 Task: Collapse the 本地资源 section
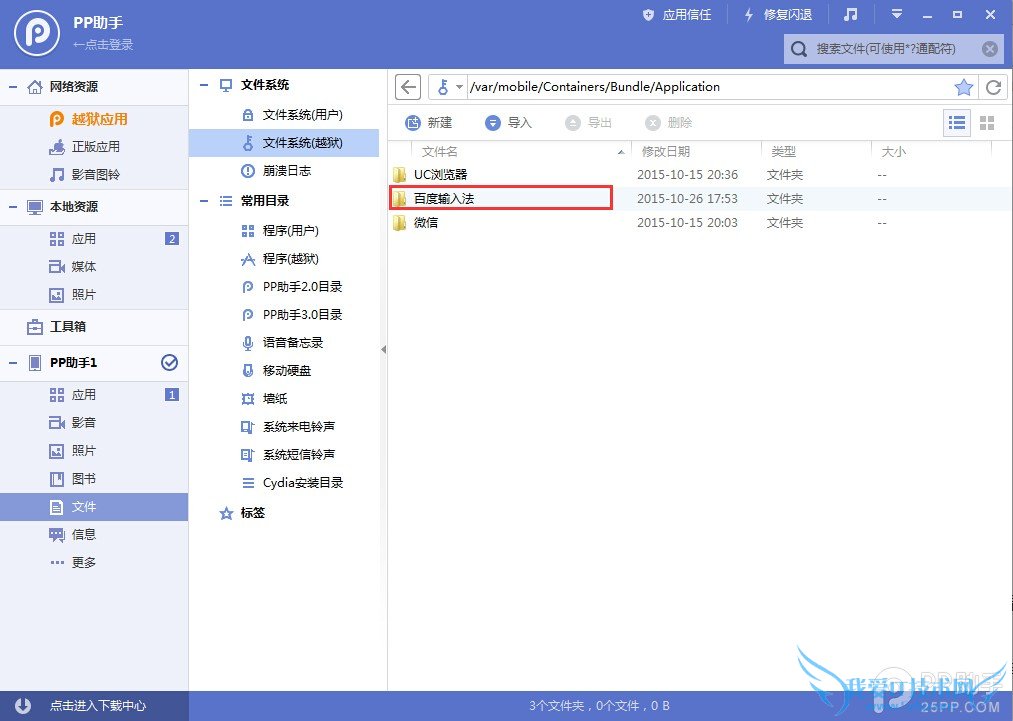pos(13,207)
